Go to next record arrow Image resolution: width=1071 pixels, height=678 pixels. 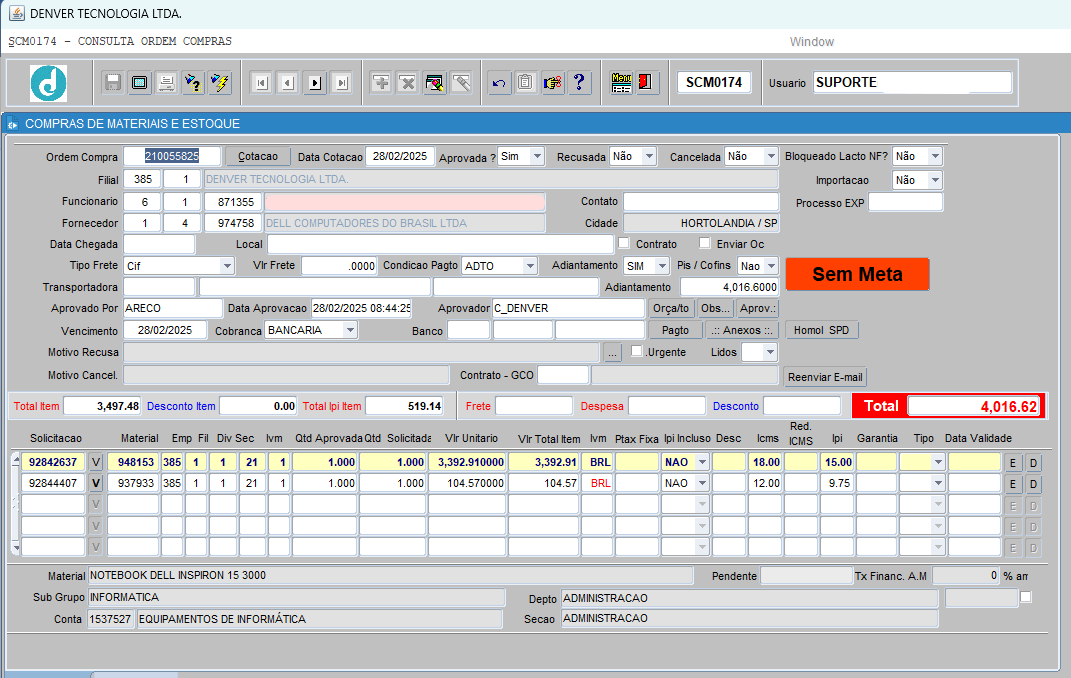coord(315,83)
